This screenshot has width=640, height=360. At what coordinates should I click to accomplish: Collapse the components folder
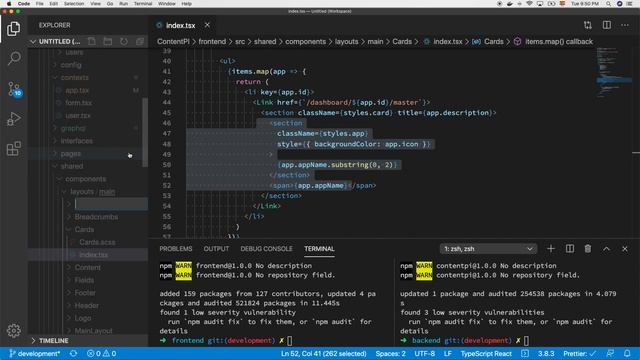coord(85,179)
